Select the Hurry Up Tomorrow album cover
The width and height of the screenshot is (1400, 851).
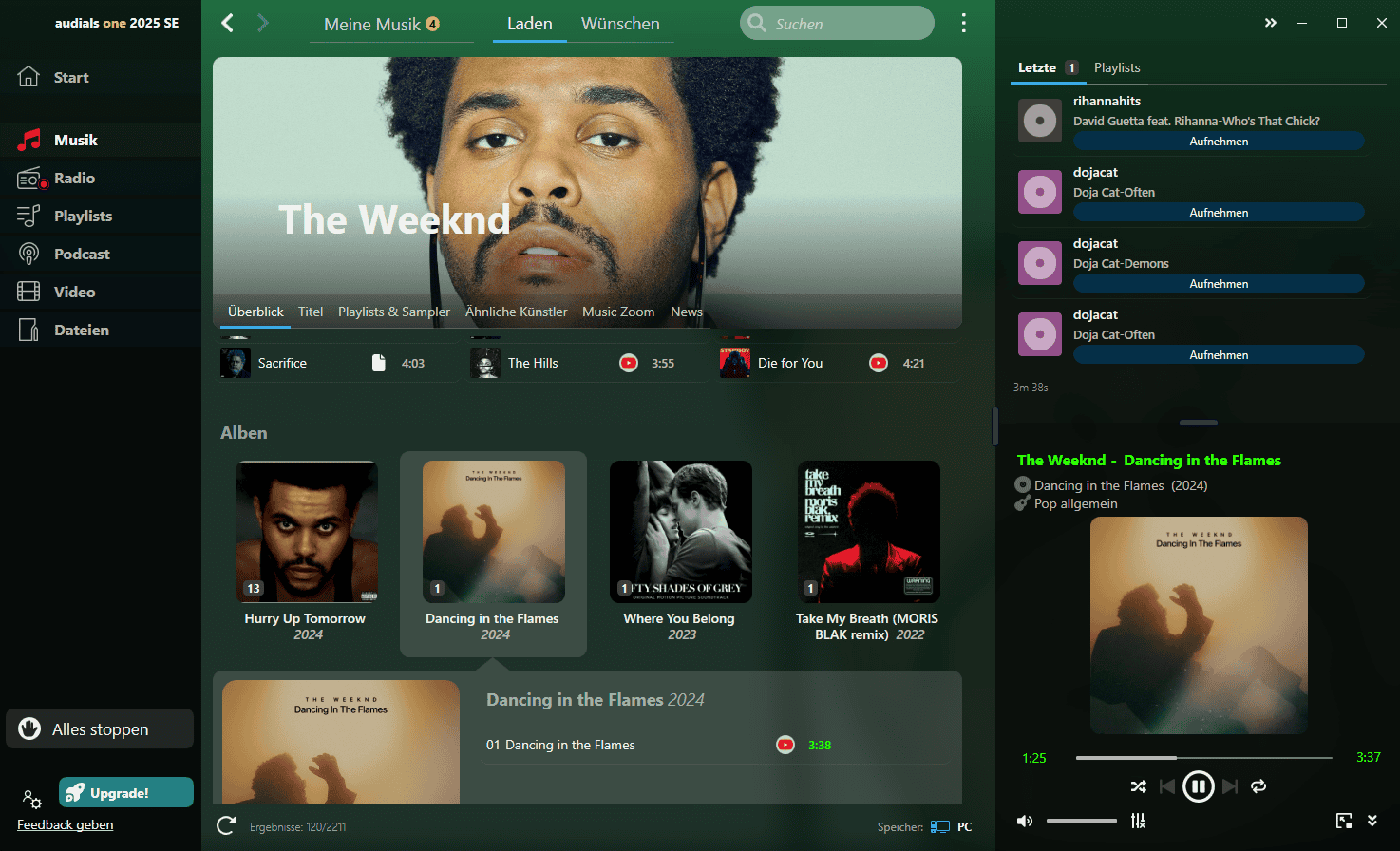coord(307,532)
